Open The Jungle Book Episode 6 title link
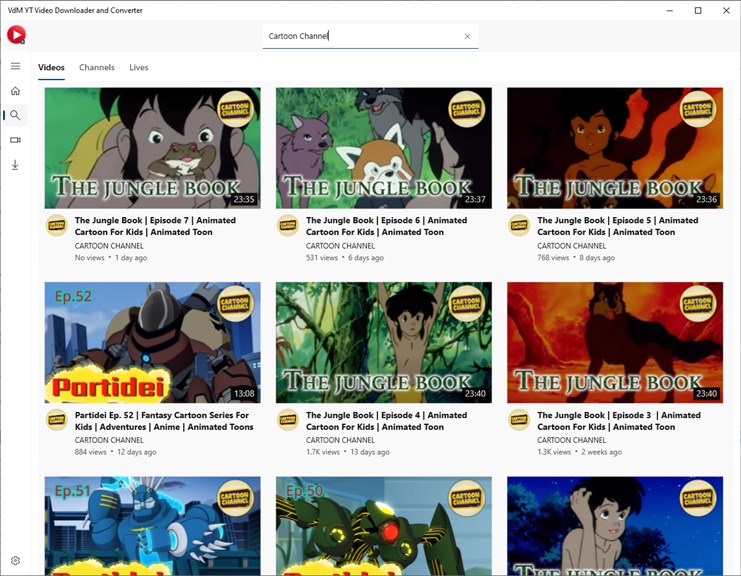The height and width of the screenshot is (576, 741). click(386, 226)
